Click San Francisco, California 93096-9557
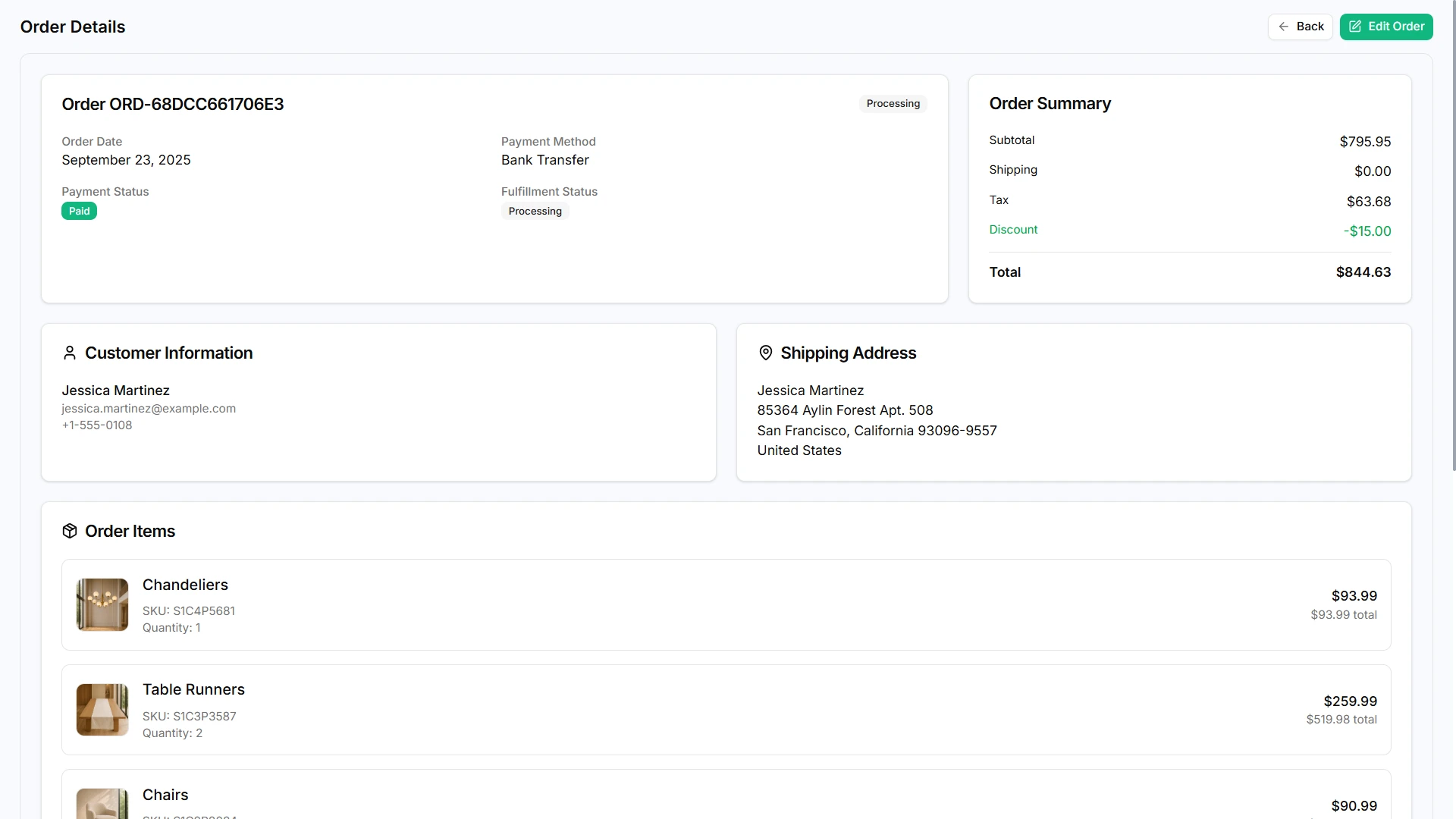 click(877, 431)
